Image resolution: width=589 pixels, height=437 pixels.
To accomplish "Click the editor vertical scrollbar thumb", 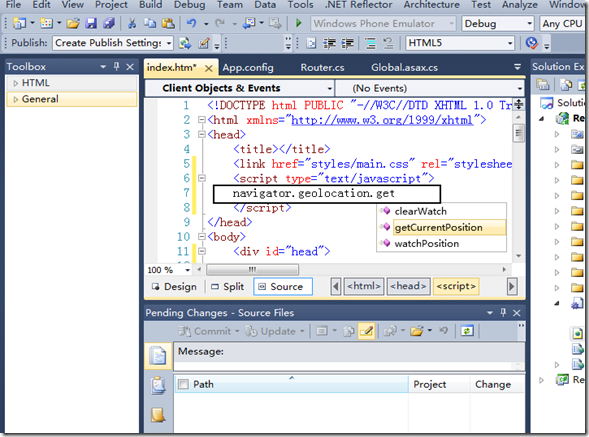I will [518, 133].
